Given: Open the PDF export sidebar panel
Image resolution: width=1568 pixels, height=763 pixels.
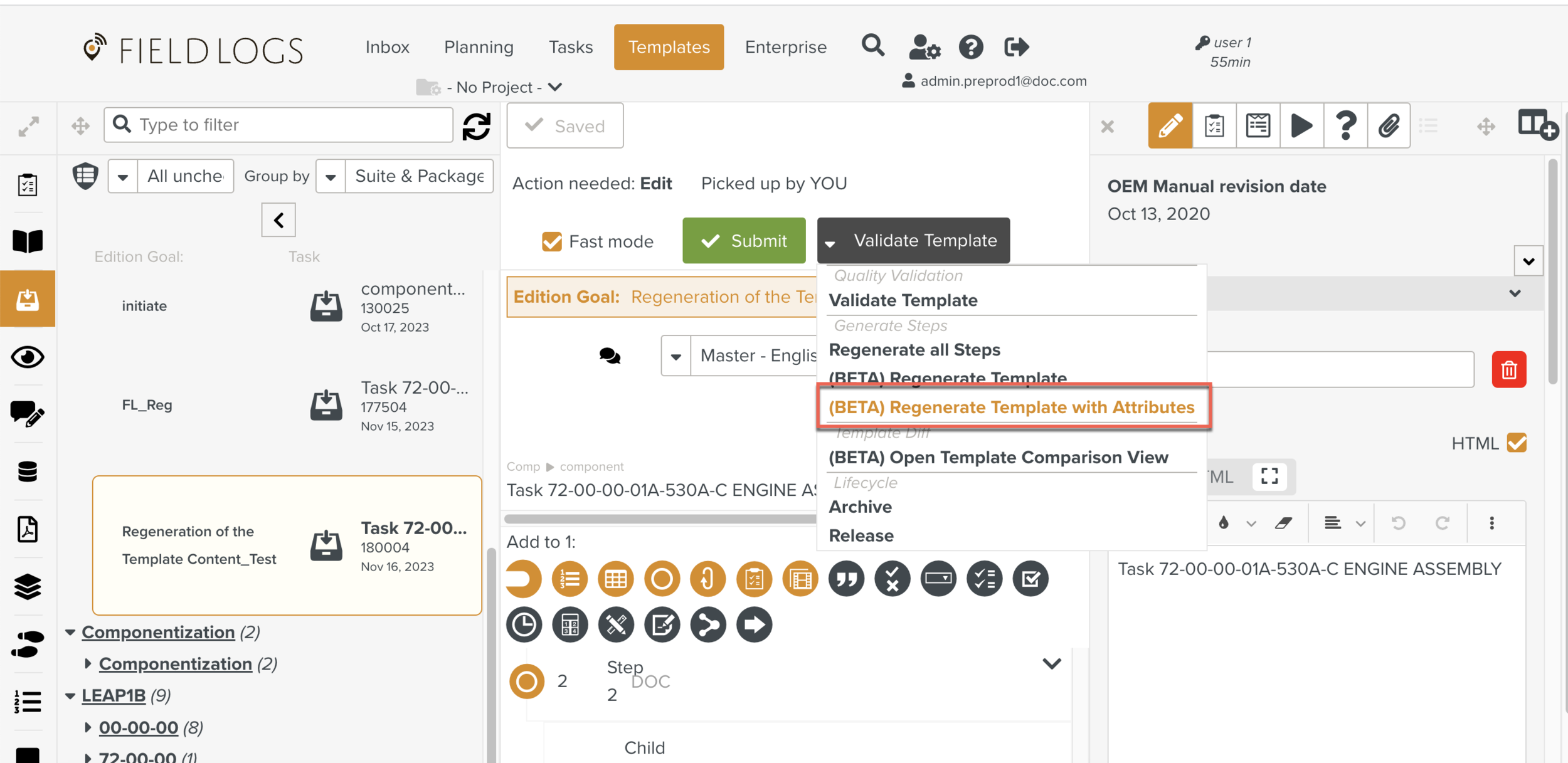Looking at the screenshot, I should [x=28, y=529].
